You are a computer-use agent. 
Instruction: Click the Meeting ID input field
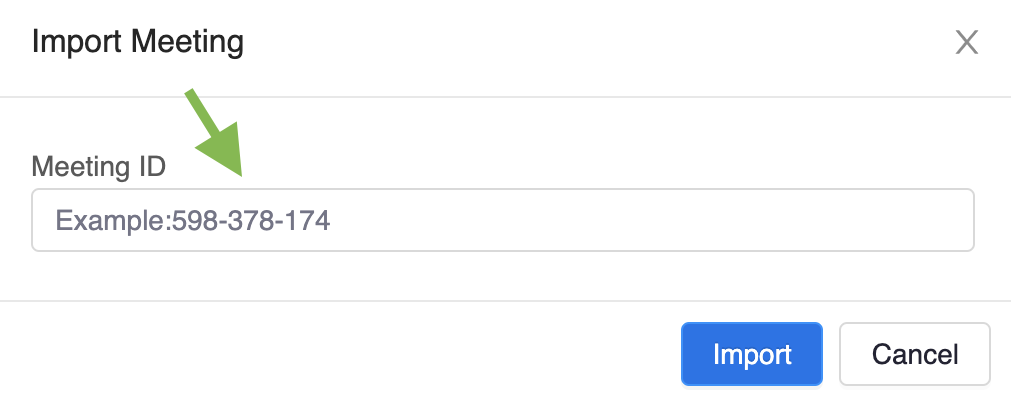[502, 220]
